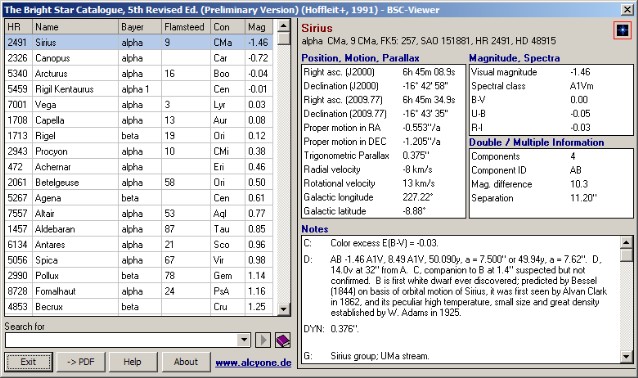Screen dimensions: 638x378
Task: Click the red Sirius title heading
Action: pyautogui.click(x=317, y=28)
